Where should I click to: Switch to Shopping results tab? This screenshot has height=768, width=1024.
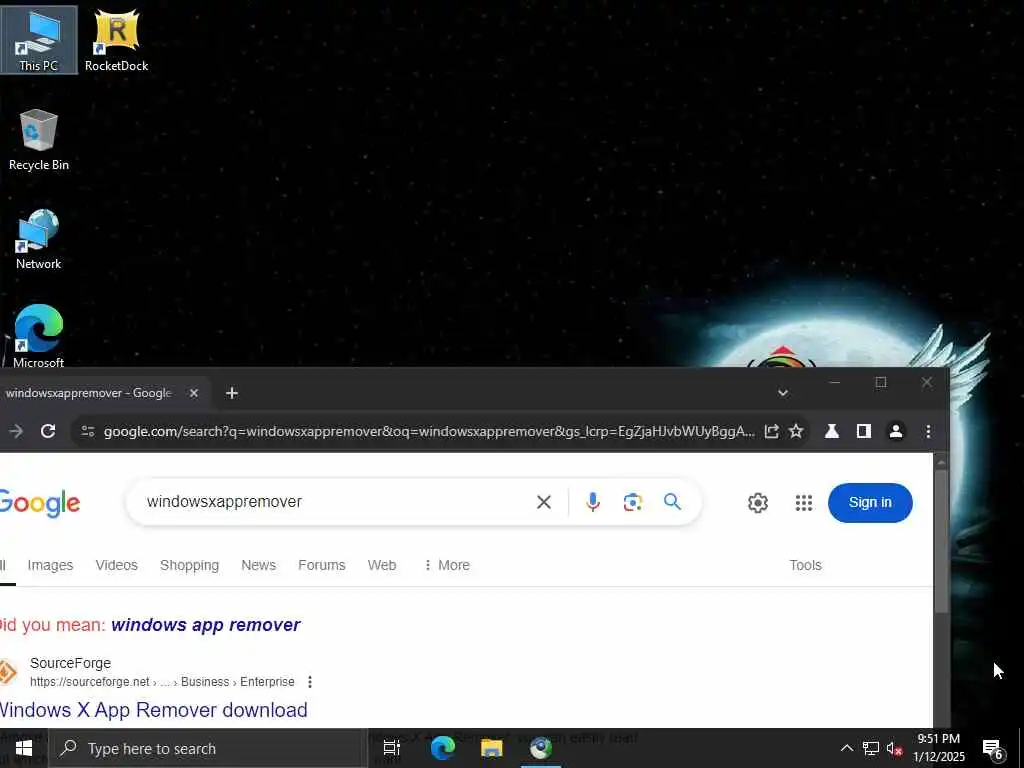point(189,565)
